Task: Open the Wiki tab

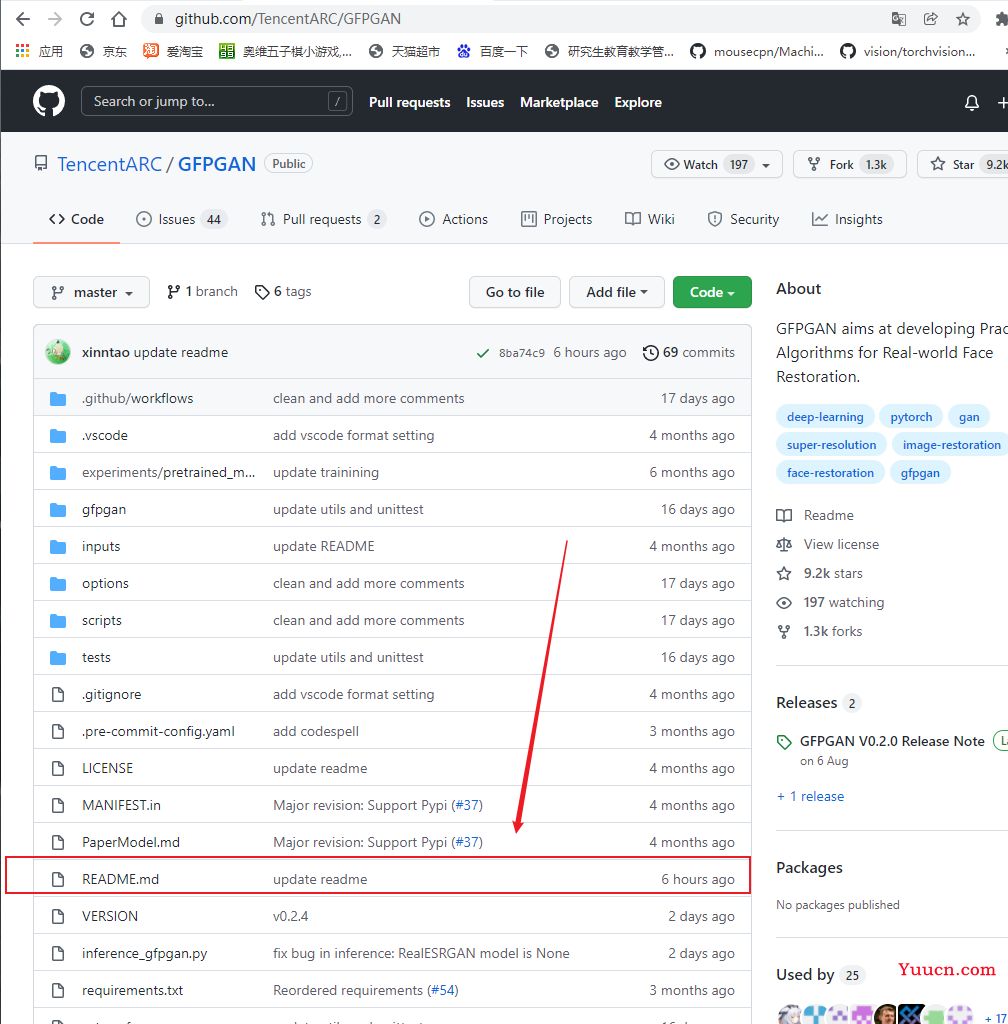Action: (x=650, y=219)
